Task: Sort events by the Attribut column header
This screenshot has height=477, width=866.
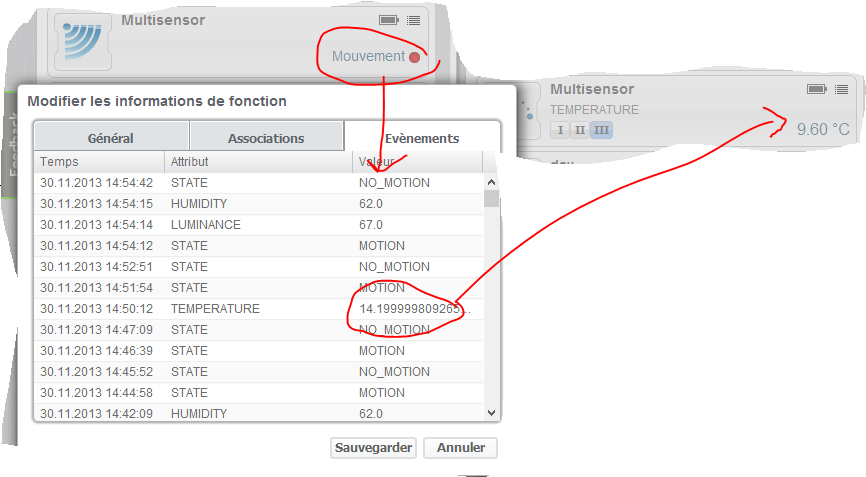Action: click(257, 162)
